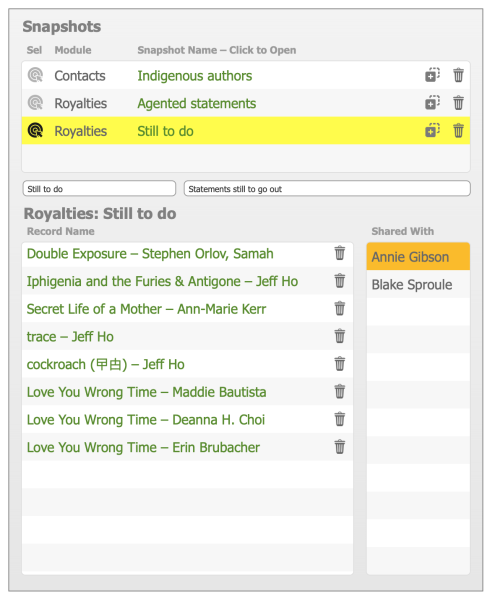Screen dimensions: 490x599
Task: Select Annie Gibson in Shared With list
Action: pyautogui.click(x=418, y=256)
